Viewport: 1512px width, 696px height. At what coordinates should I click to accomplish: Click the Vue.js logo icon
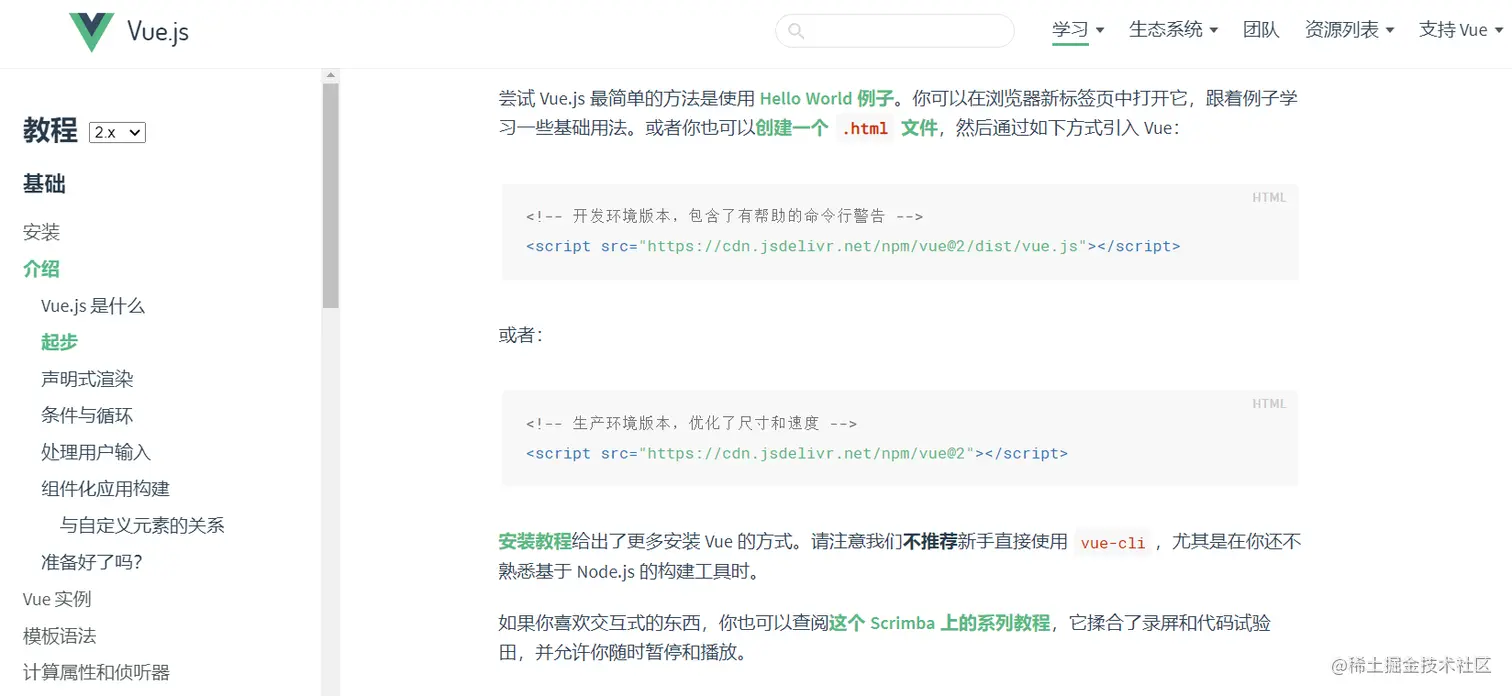click(x=91, y=32)
